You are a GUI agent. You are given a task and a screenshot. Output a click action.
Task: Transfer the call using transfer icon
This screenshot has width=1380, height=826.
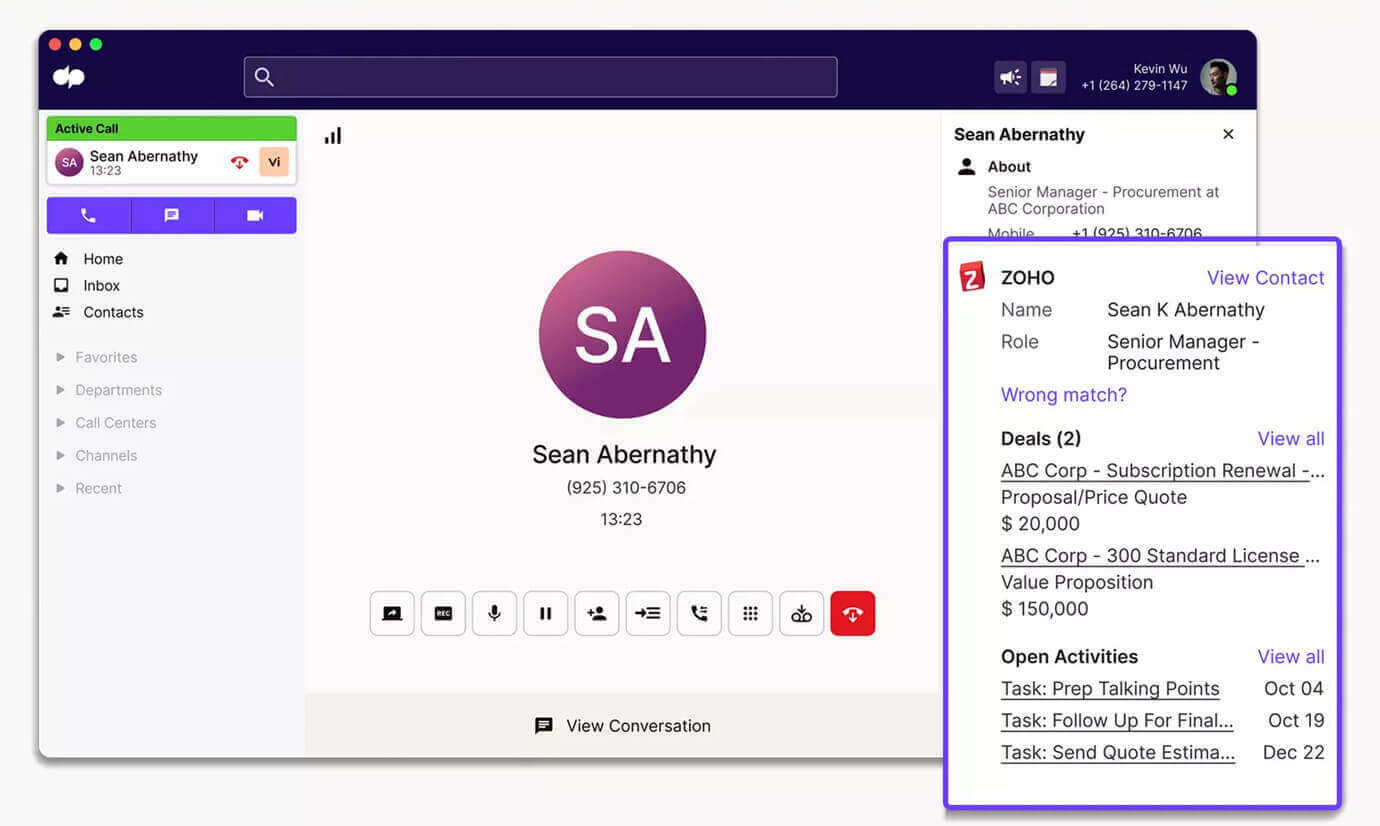click(648, 613)
